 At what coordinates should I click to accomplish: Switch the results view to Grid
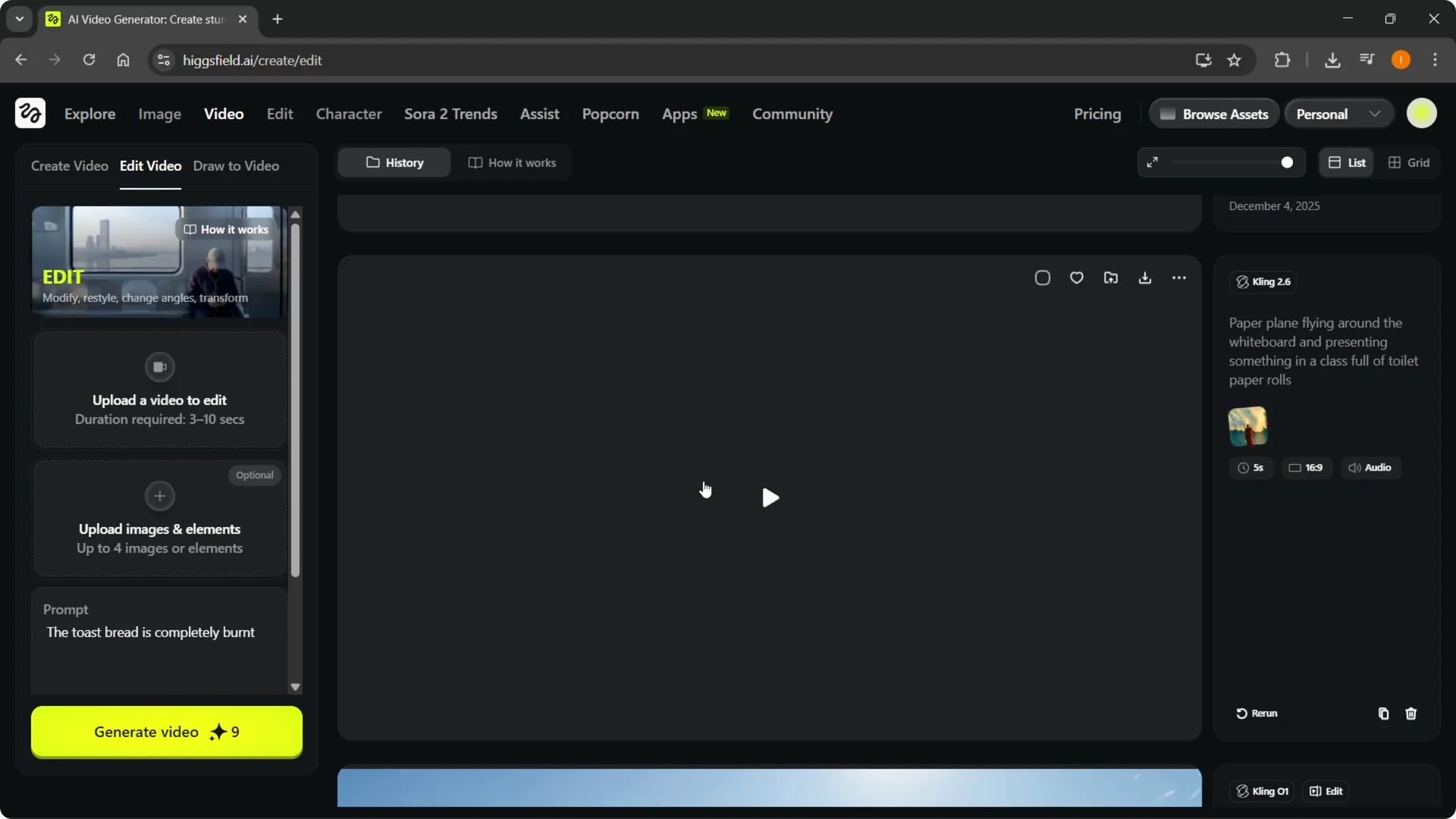click(x=1410, y=162)
